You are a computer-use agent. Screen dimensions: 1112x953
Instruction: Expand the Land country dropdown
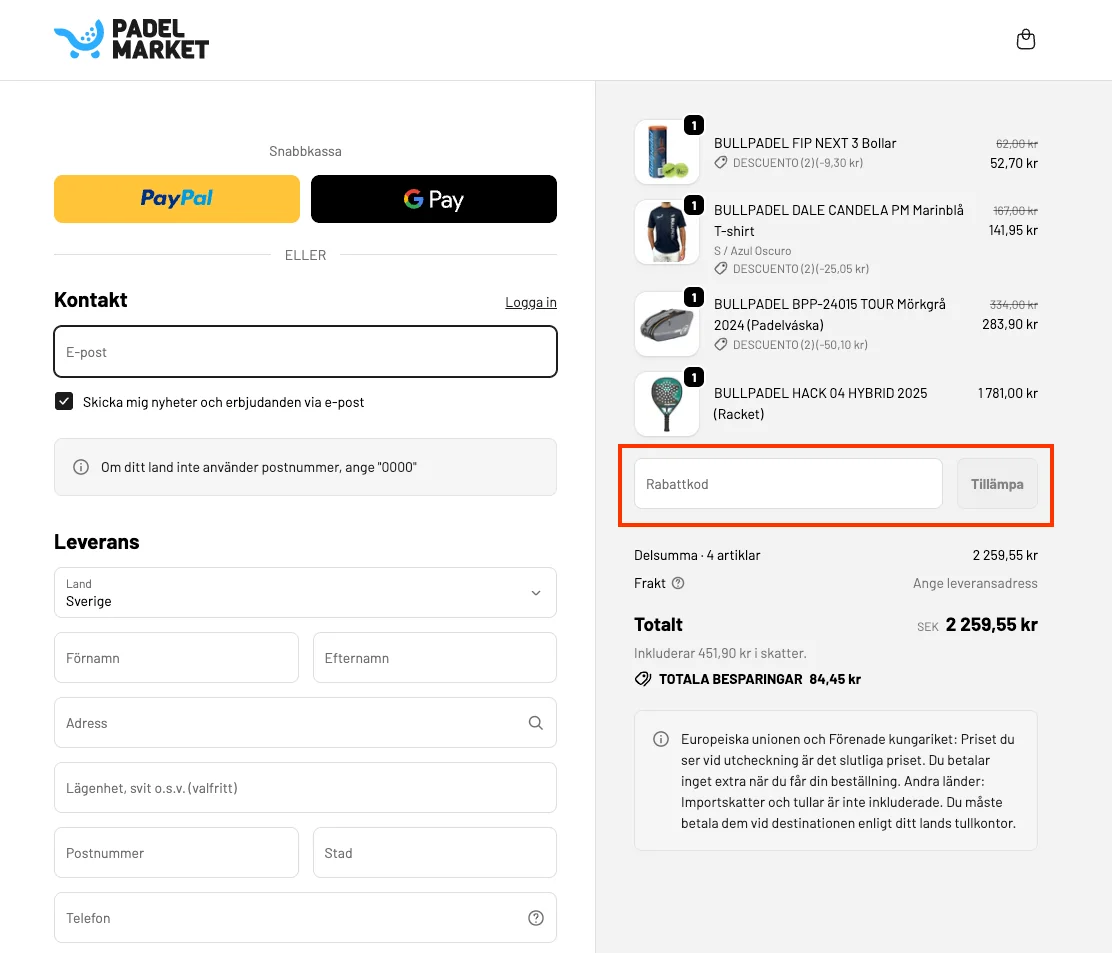click(x=305, y=592)
